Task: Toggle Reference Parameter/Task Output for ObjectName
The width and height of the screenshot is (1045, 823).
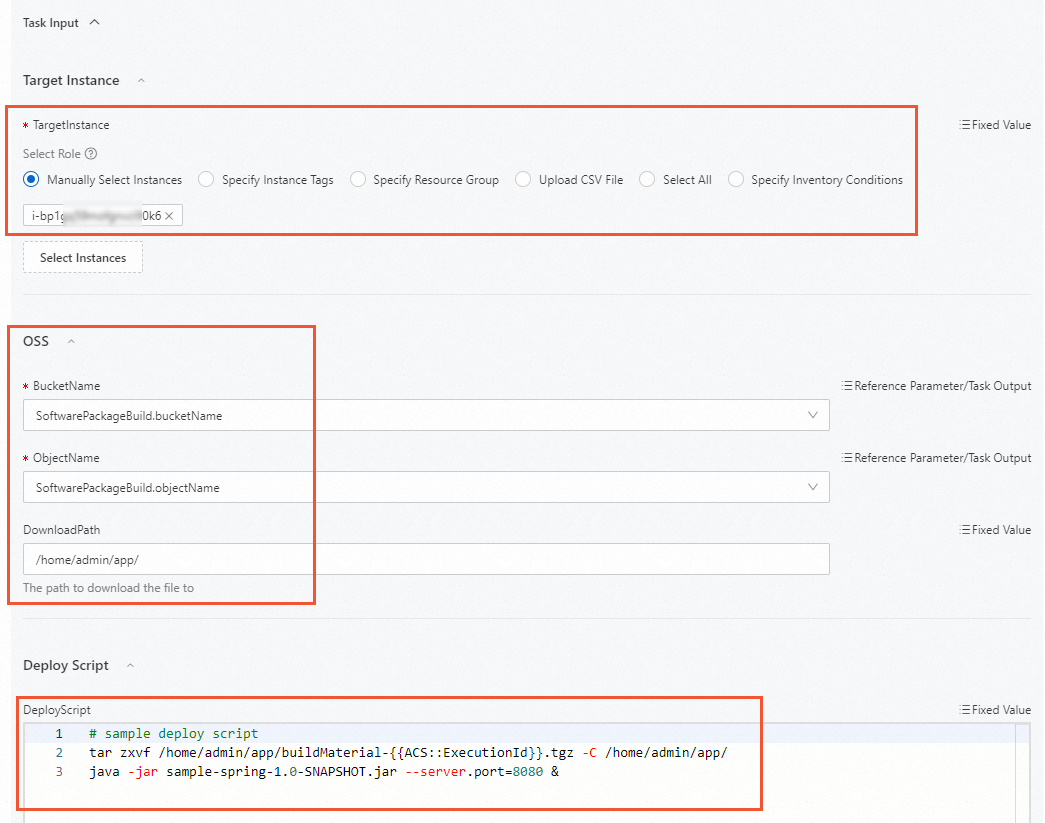Action: tap(936, 458)
